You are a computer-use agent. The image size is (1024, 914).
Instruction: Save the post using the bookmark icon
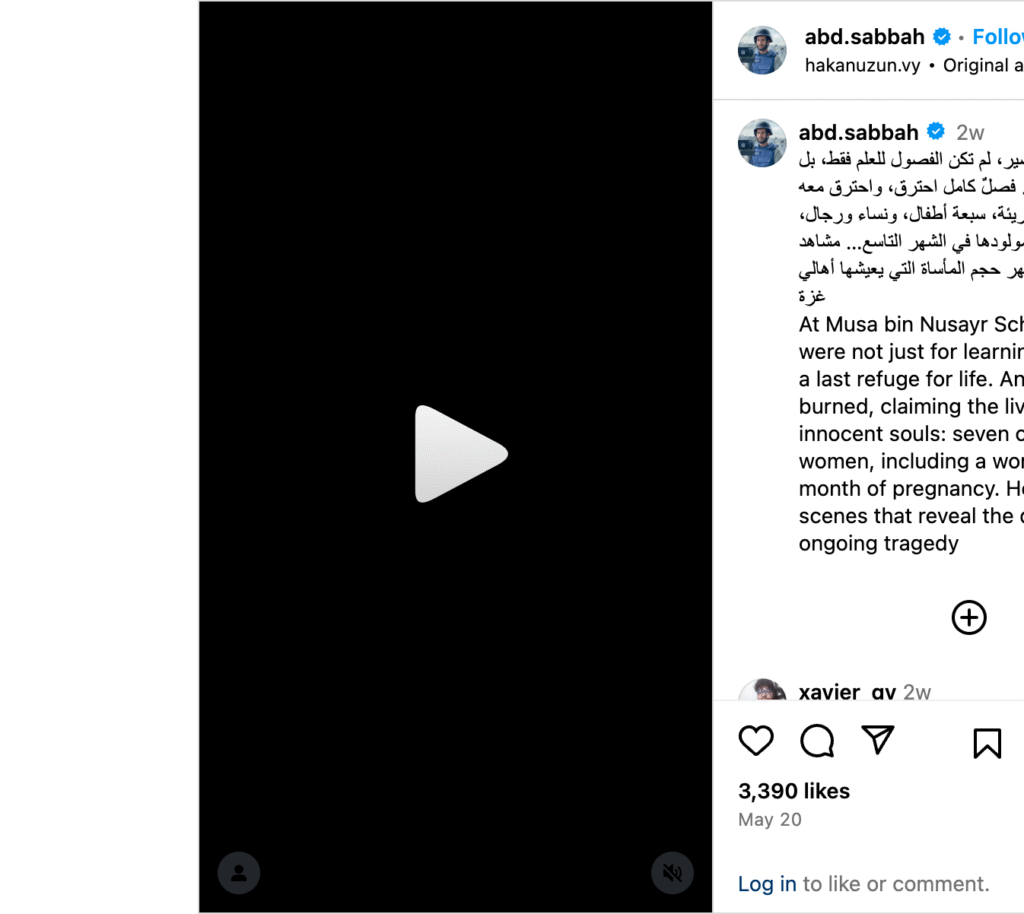pyautogui.click(x=987, y=743)
